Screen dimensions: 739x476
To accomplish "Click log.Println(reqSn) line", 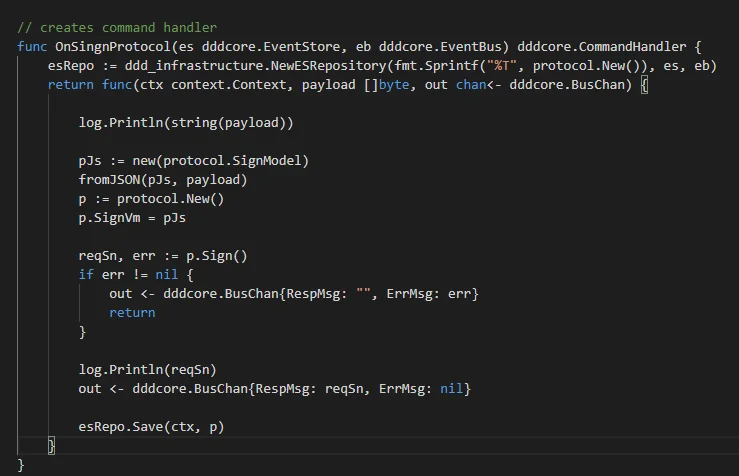I will pyautogui.click(x=148, y=369).
